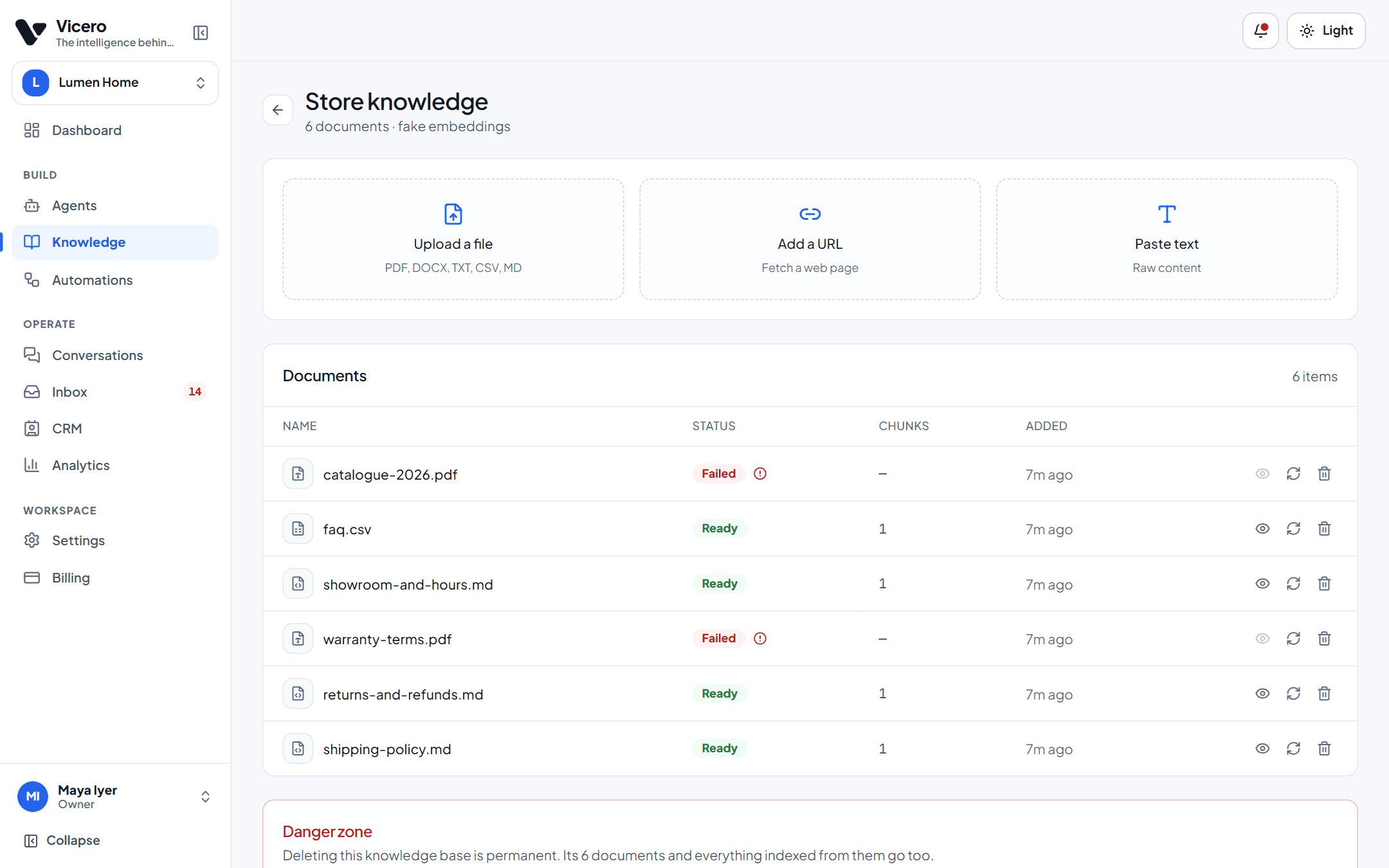Reprocess showroom-and-hours.md with the refresh icon

(1294, 584)
